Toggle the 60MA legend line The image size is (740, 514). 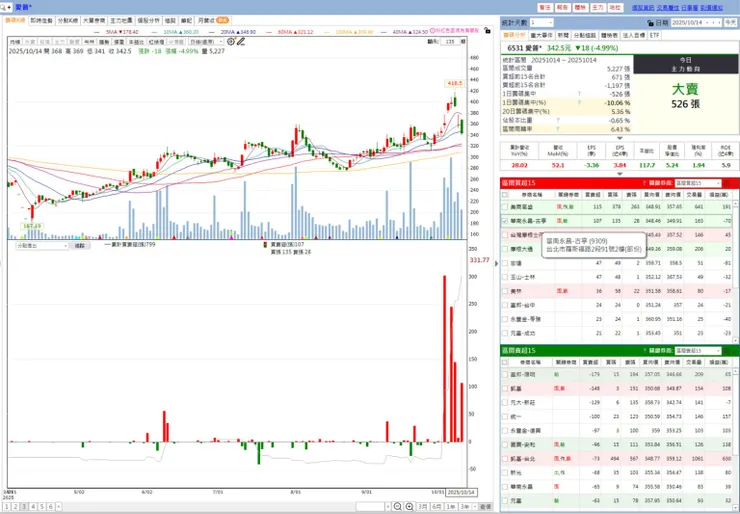pos(289,32)
